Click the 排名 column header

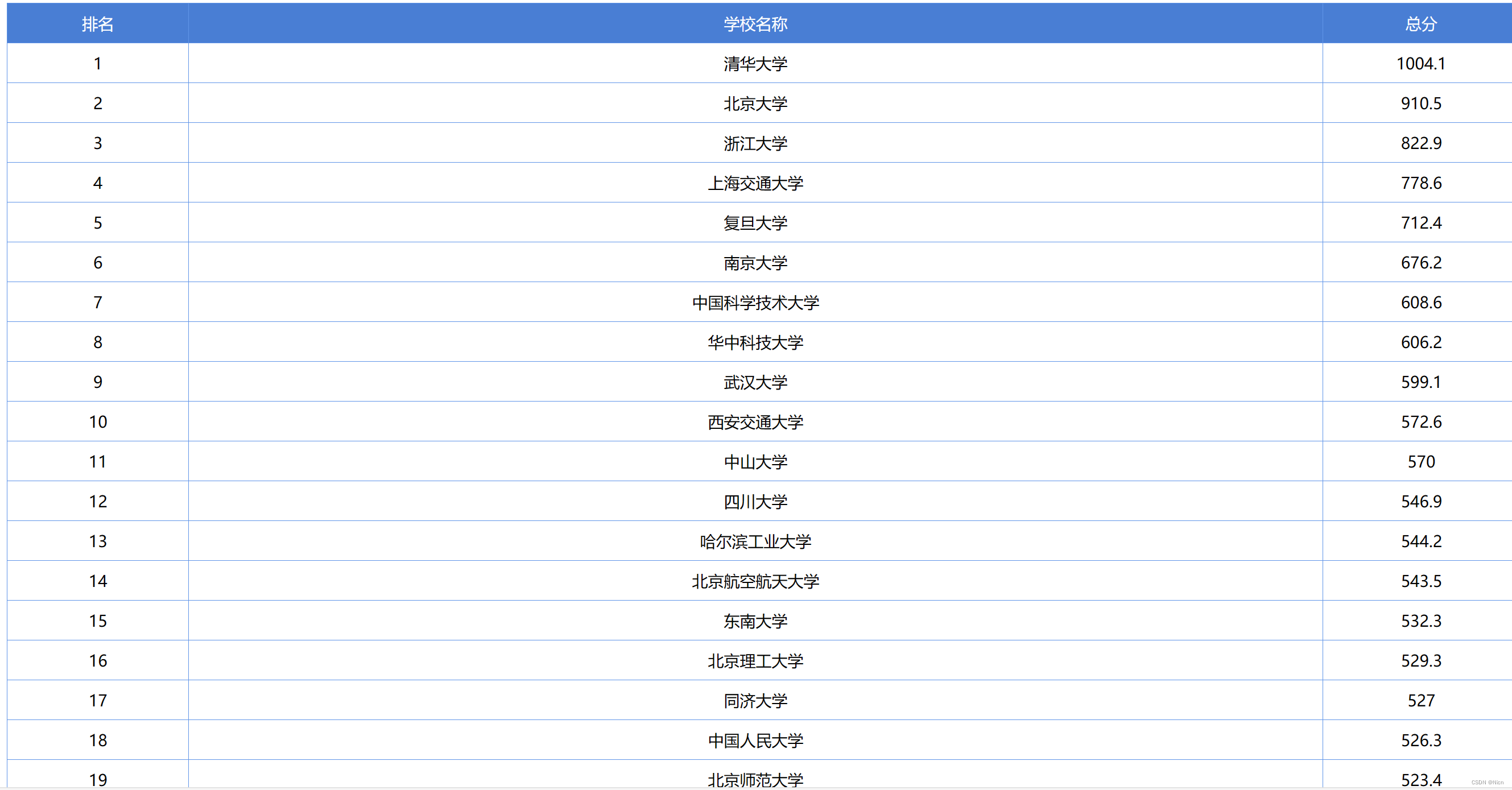(x=97, y=24)
